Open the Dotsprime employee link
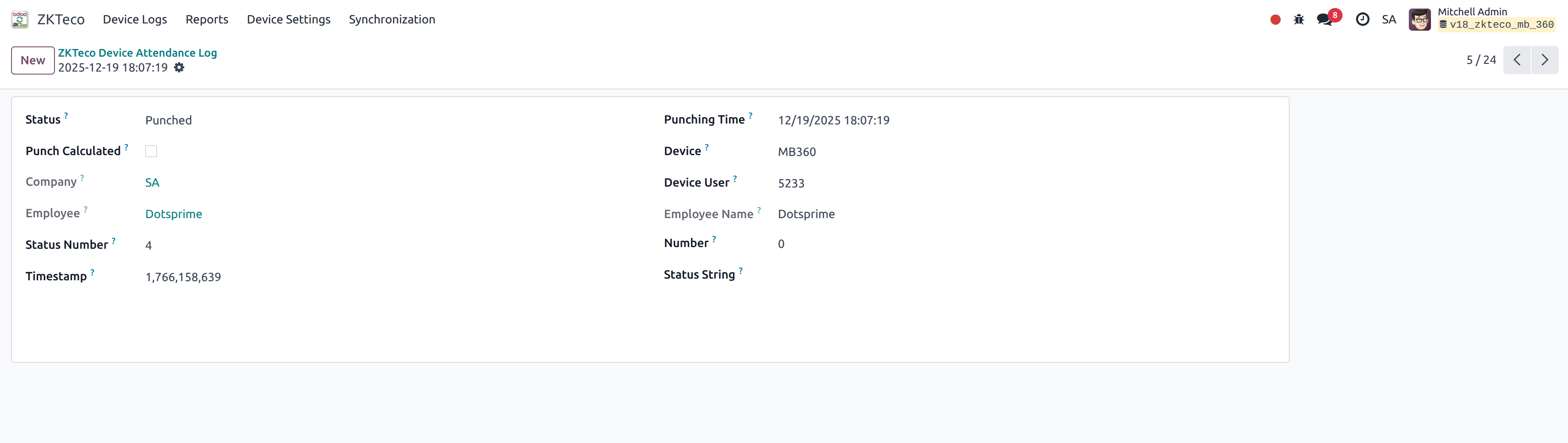1568x443 pixels. 174,214
